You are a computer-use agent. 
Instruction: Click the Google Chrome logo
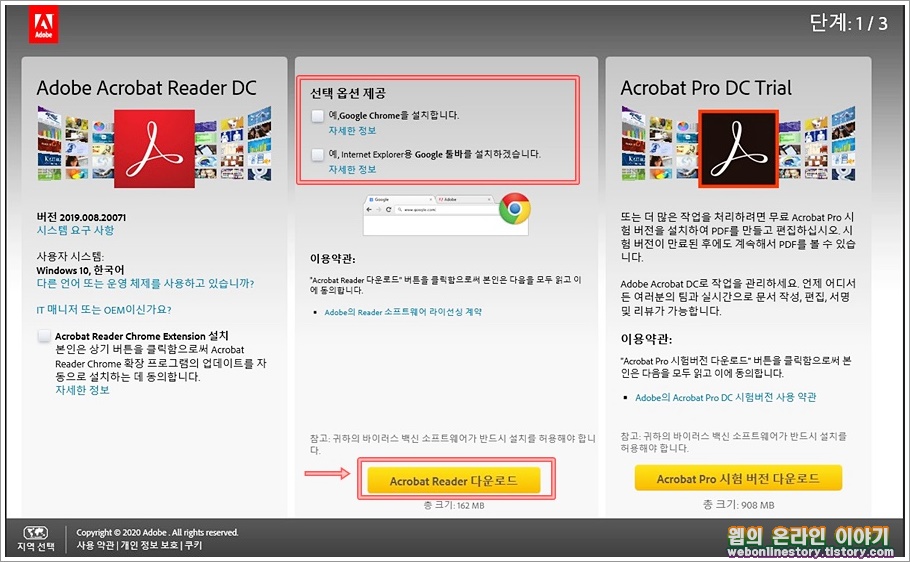(x=514, y=208)
